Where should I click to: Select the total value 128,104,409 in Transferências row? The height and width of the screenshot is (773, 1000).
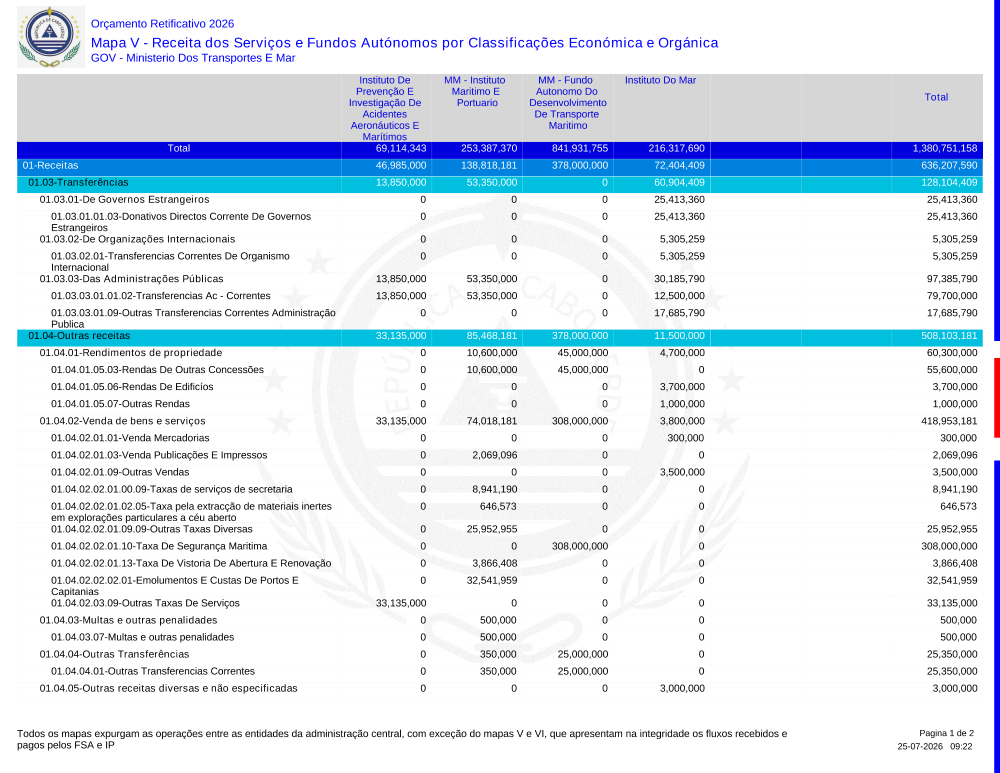pyautogui.click(x=949, y=182)
